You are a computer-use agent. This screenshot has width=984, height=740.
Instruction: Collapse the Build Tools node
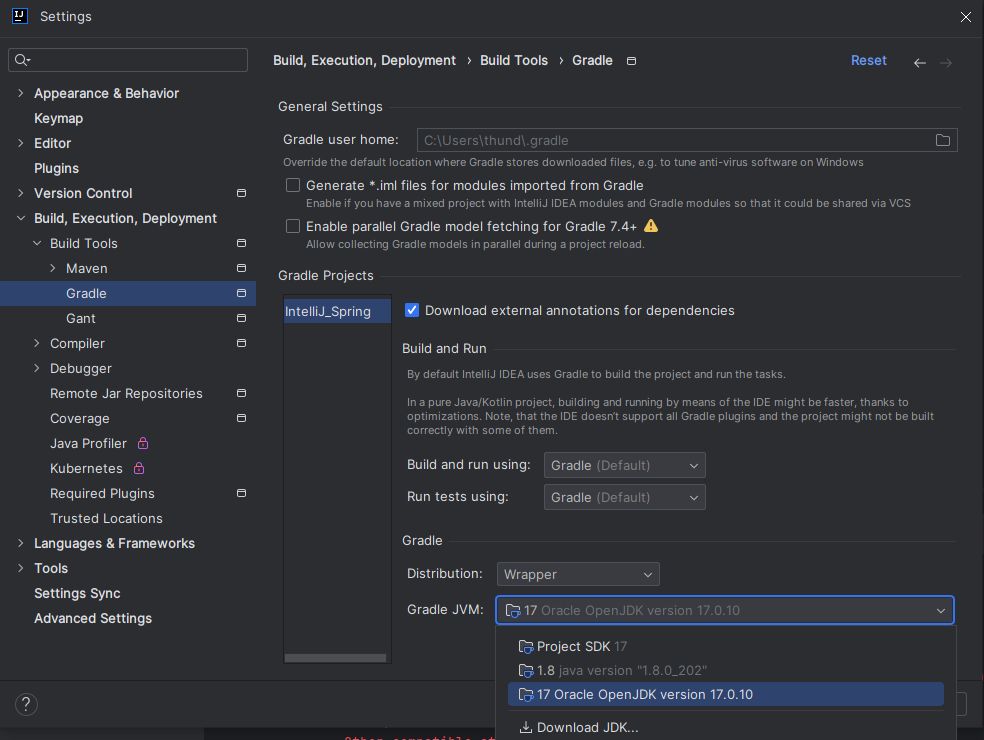coord(37,243)
